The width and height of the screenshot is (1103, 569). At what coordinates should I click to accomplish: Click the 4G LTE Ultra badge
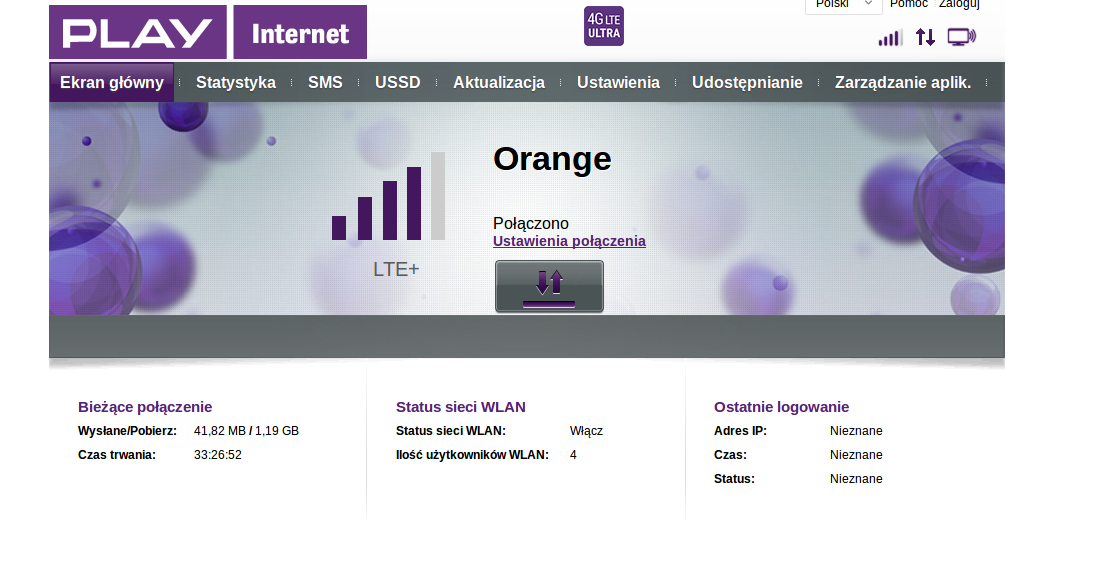(604, 26)
